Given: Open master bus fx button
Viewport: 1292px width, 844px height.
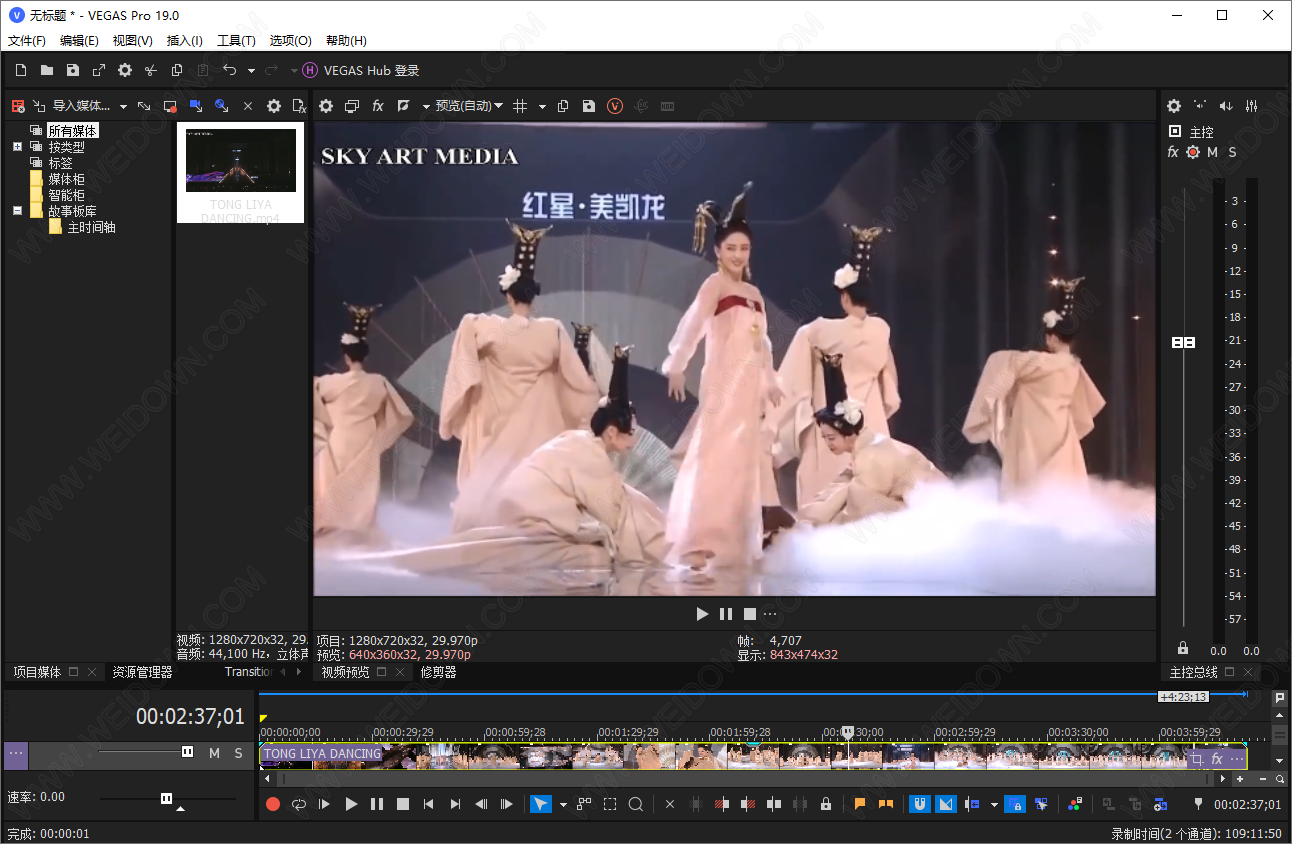Looking at the screenshot, I should 1173,152.
